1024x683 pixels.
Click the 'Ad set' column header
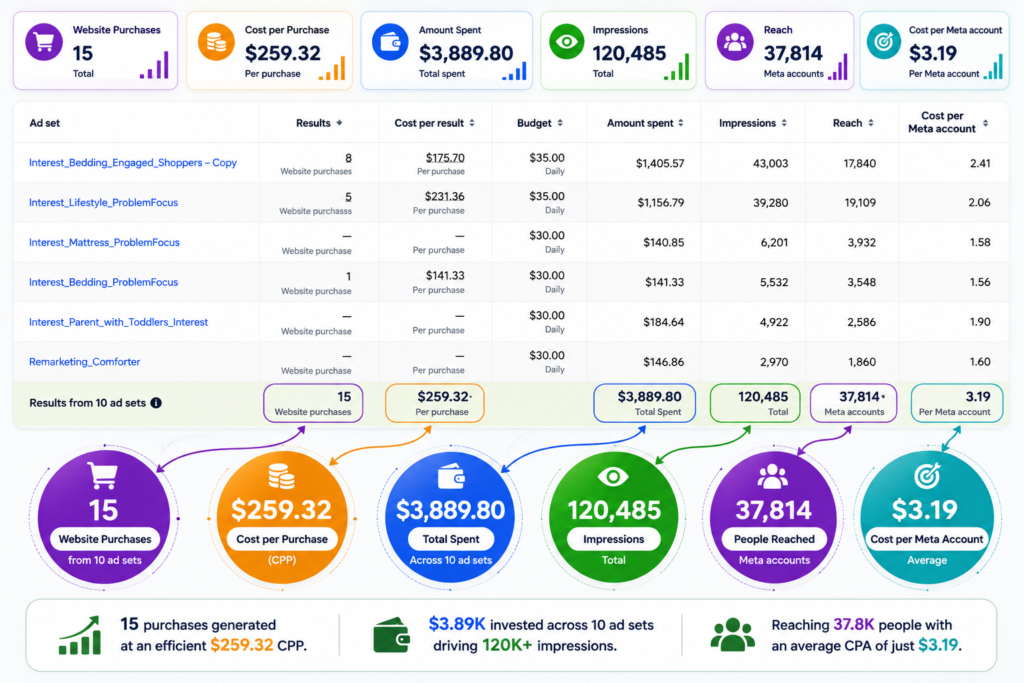pyautogui.click(x=44, y=123)
